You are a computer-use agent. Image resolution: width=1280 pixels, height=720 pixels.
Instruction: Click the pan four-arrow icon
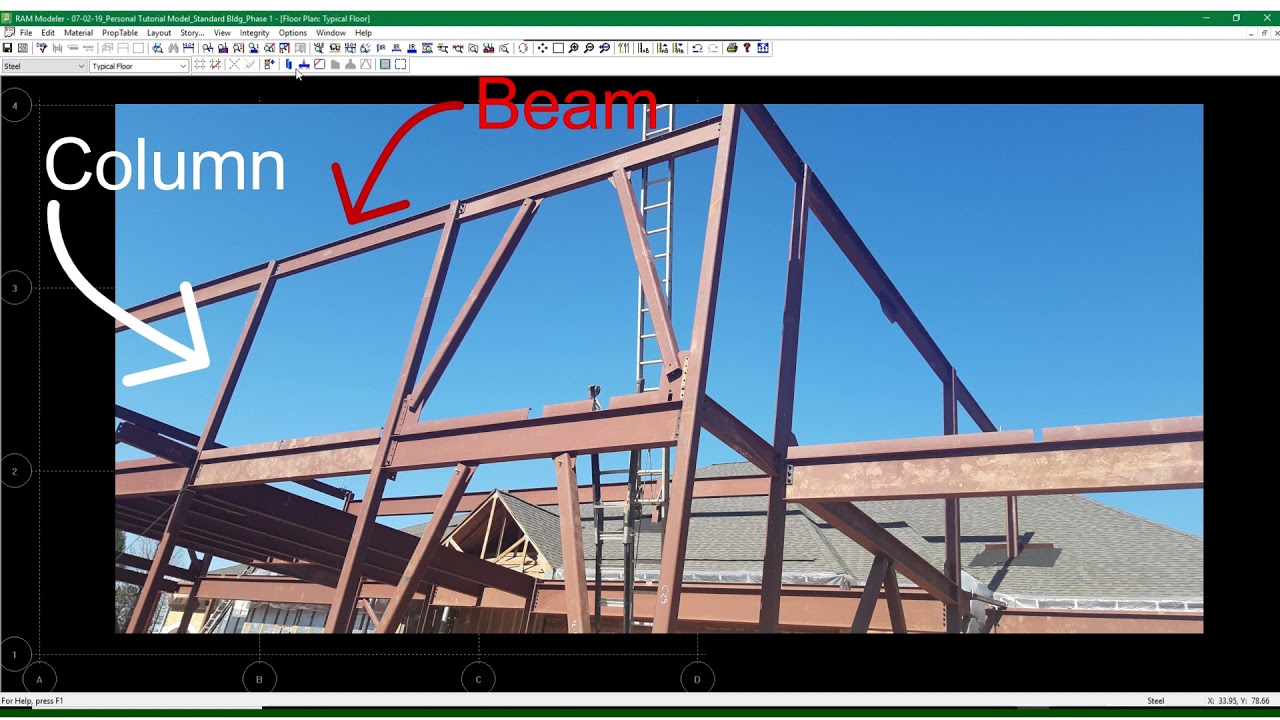tap(542, 48)
